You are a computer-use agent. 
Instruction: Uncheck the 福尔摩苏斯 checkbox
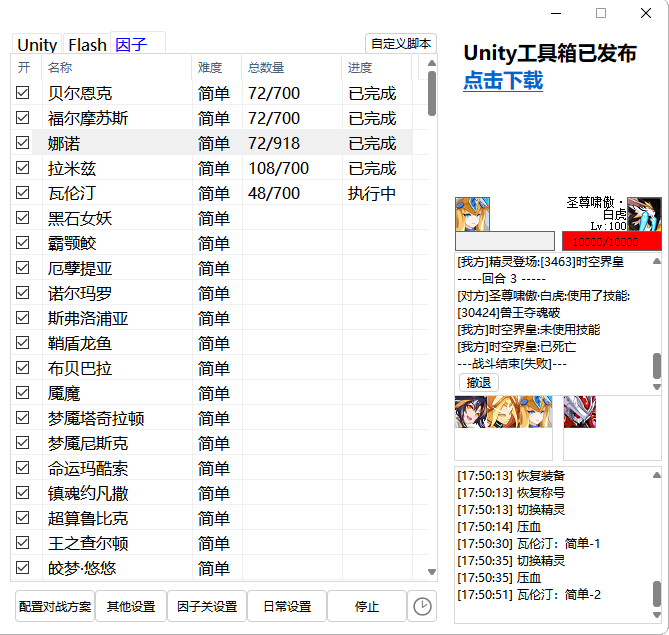(23, 117)
